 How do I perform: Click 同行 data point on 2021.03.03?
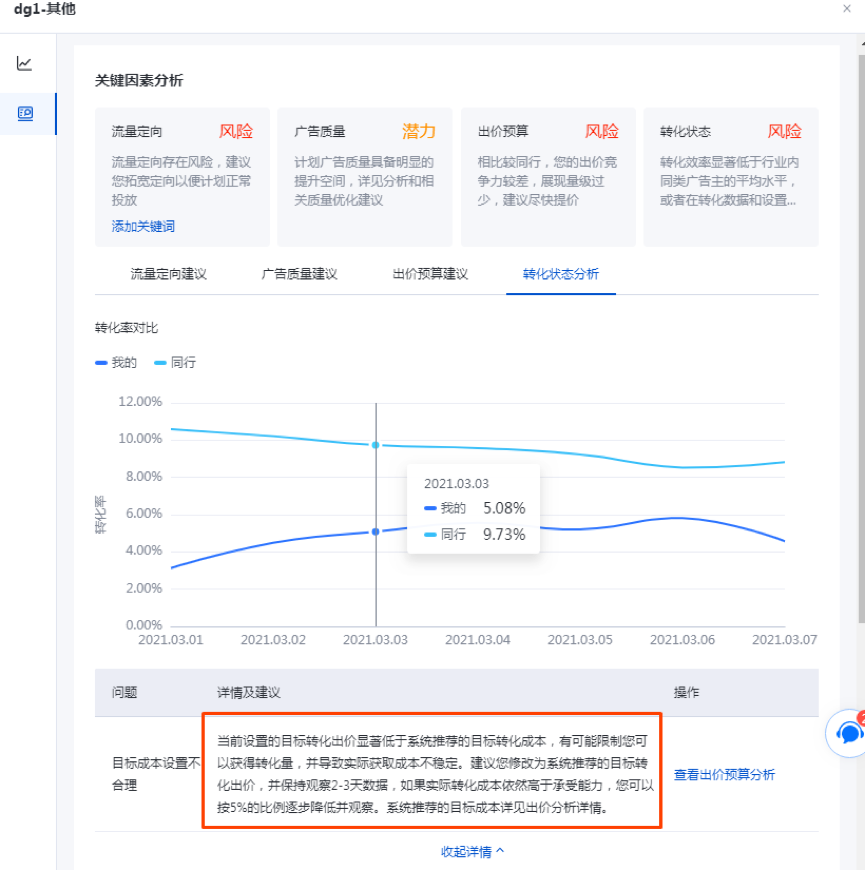[x=376, y=445]
